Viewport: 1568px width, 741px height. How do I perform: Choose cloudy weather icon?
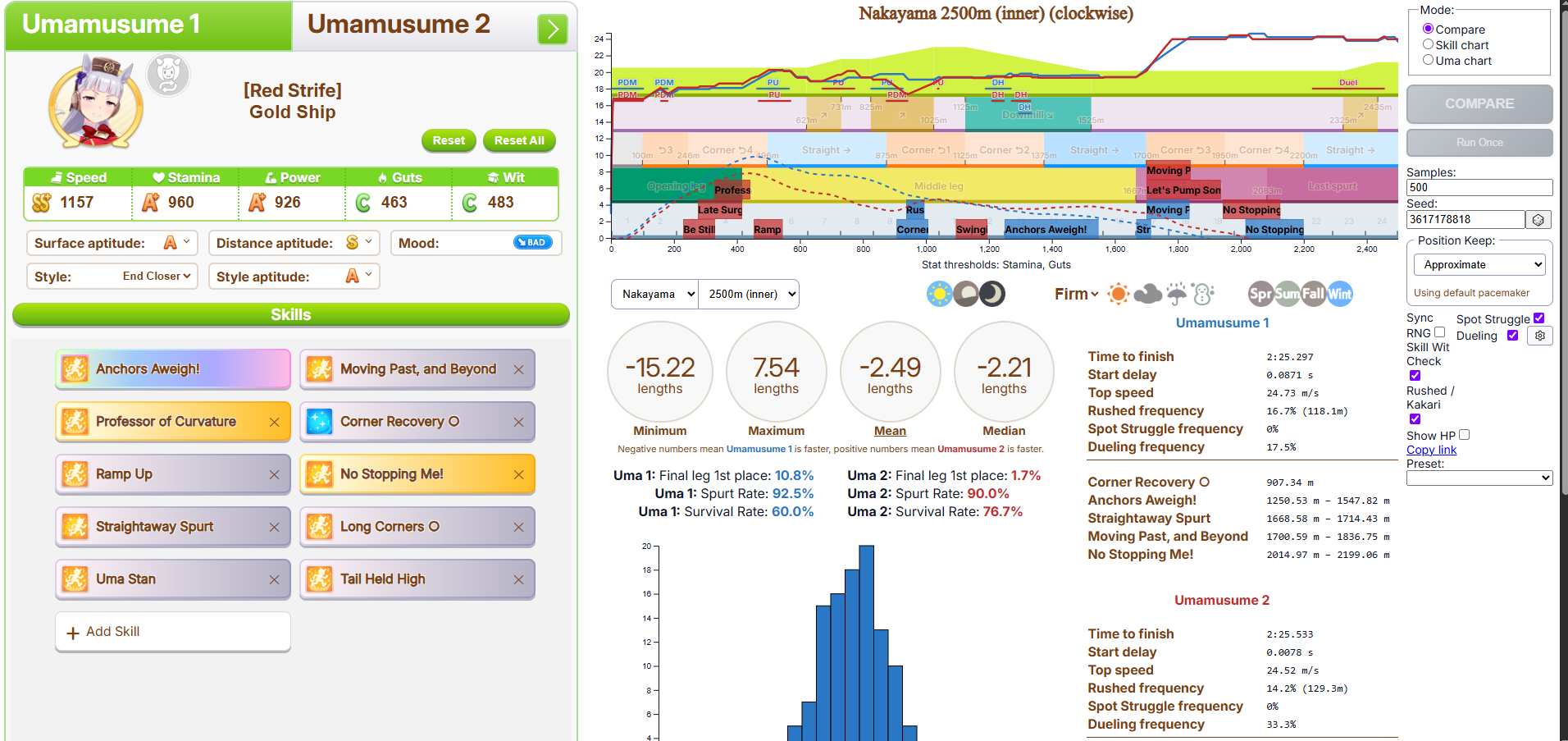(1147, 294)
